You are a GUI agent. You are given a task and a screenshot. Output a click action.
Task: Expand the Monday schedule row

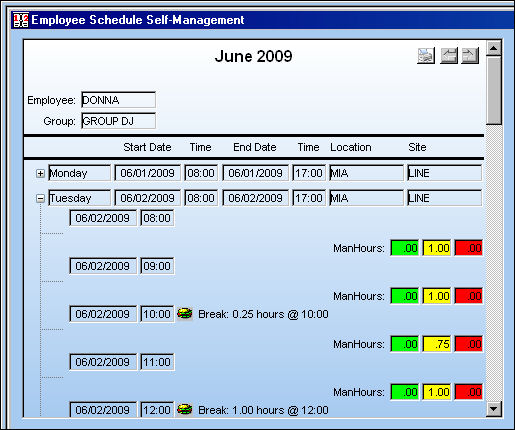click(x=40, y=173)
